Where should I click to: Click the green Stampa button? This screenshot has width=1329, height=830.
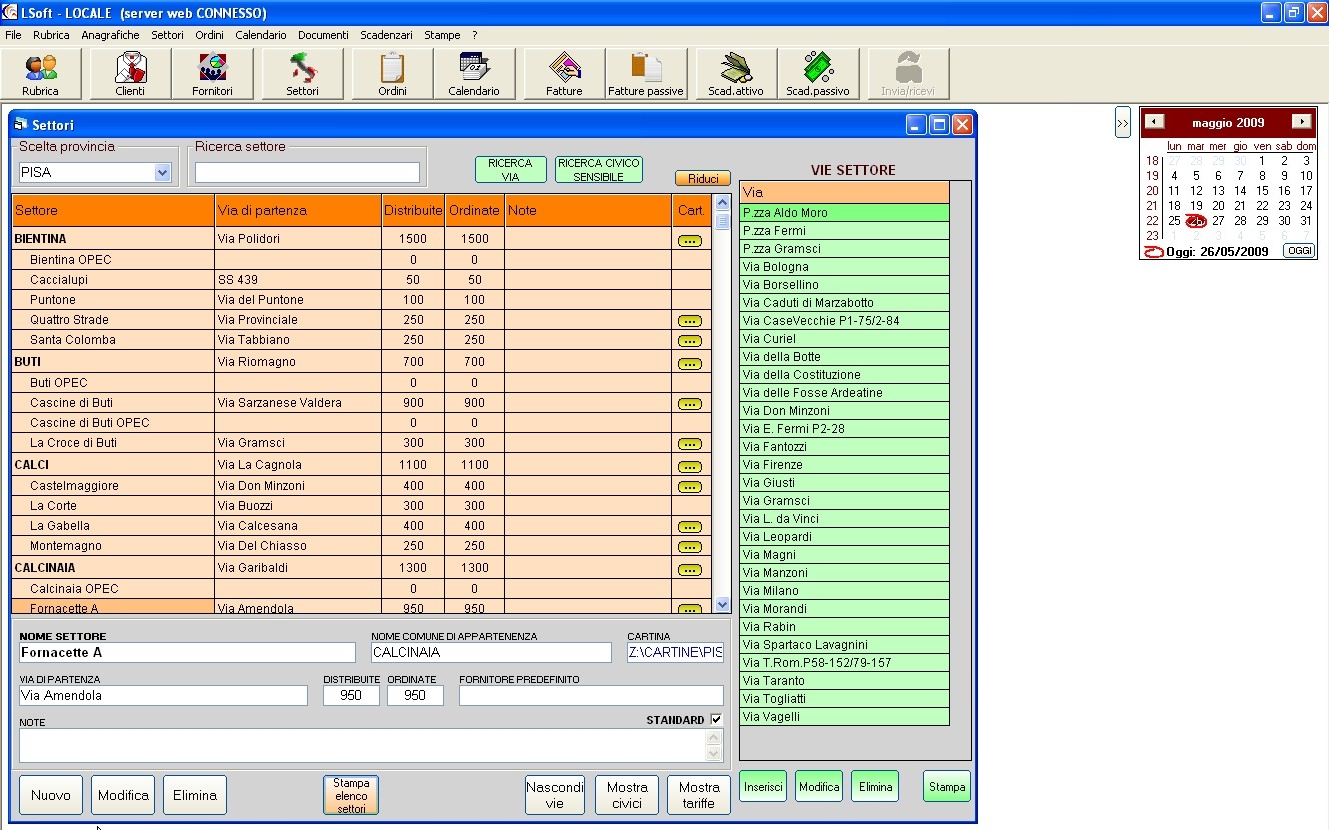point(947,787)
